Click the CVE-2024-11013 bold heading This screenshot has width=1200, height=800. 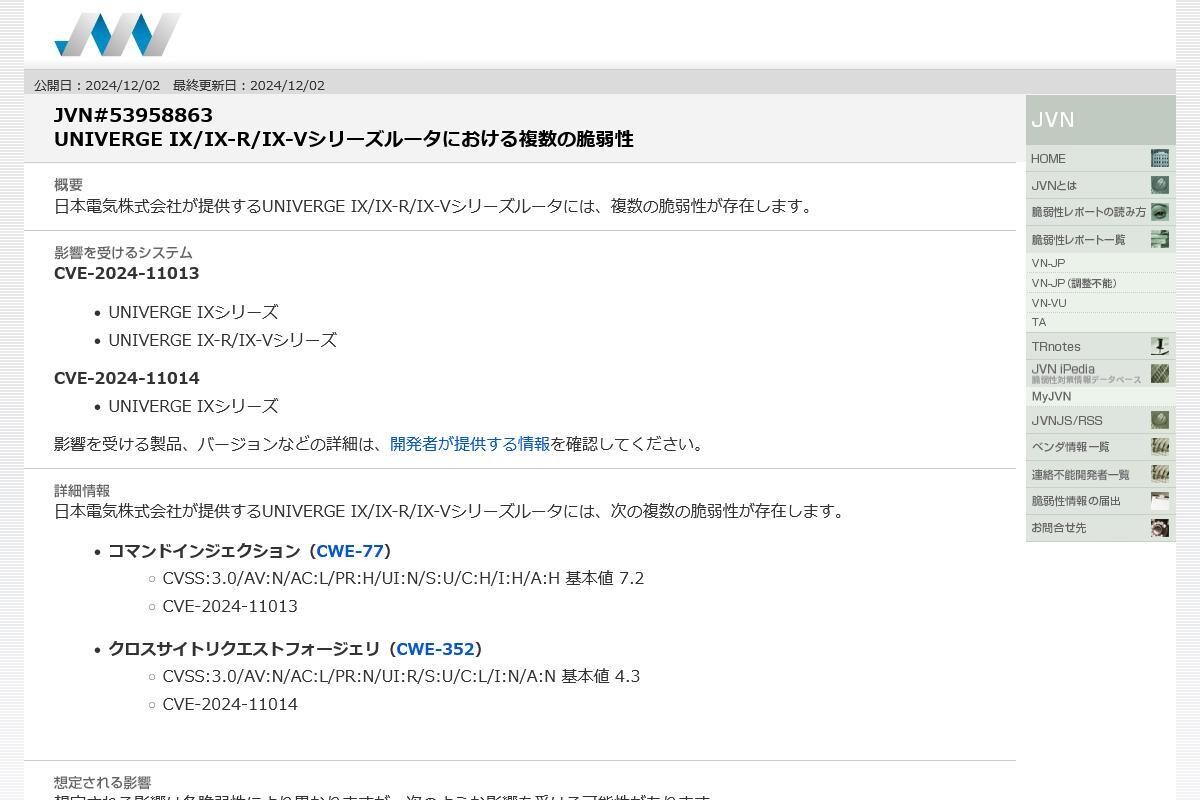(127, 273)
